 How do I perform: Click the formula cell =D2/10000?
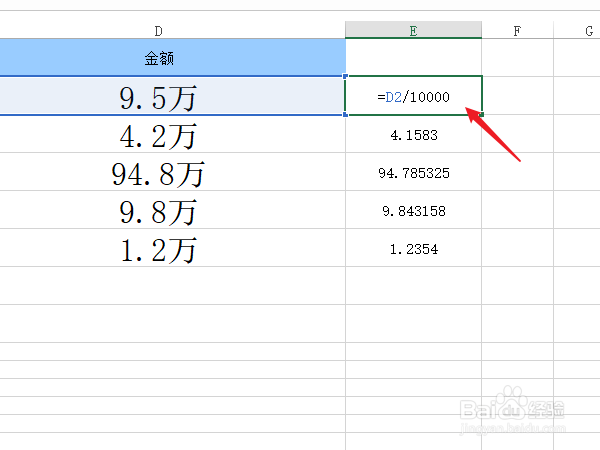[x=413, y=96]
